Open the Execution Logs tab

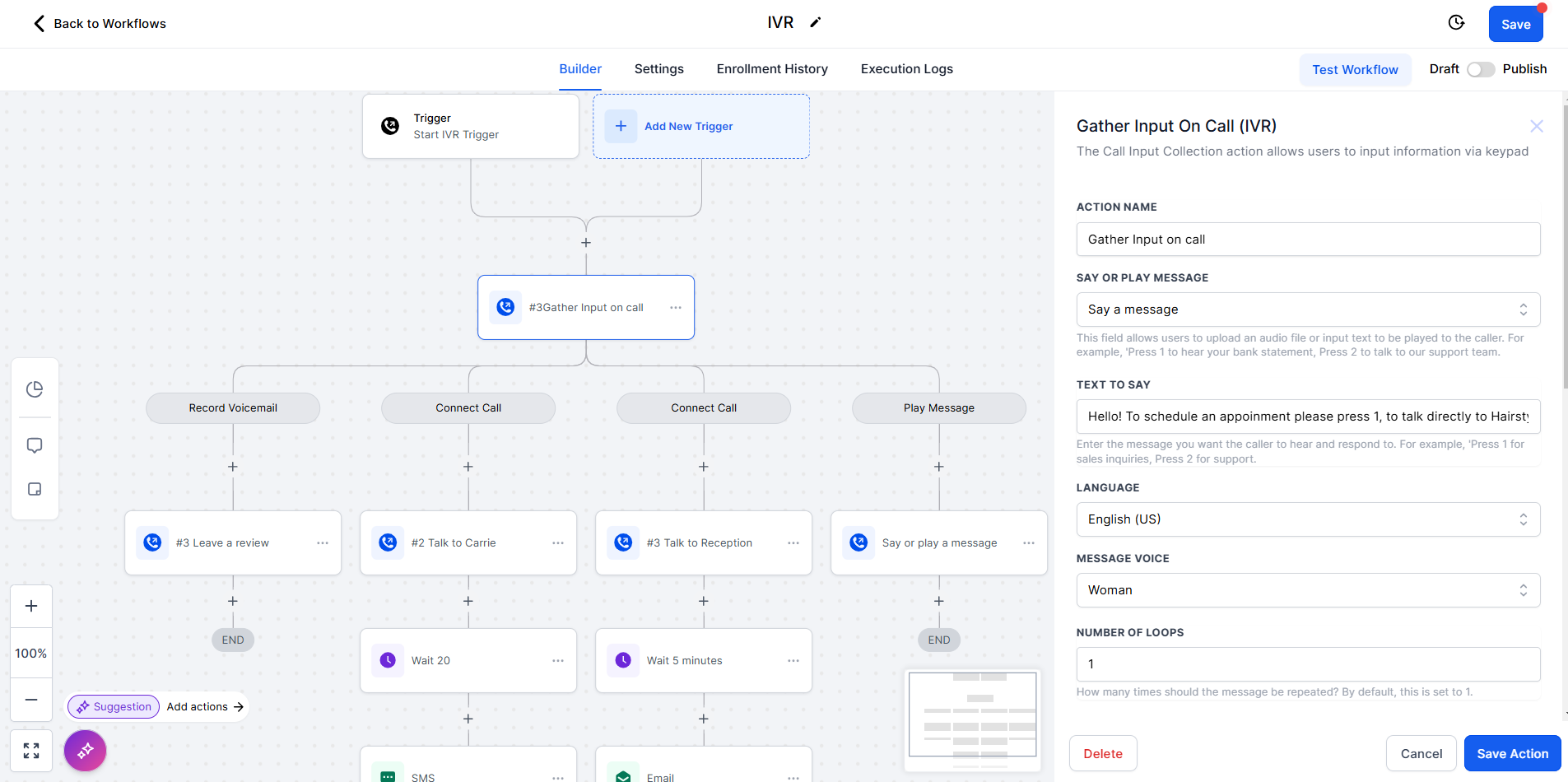pos(906,69)
